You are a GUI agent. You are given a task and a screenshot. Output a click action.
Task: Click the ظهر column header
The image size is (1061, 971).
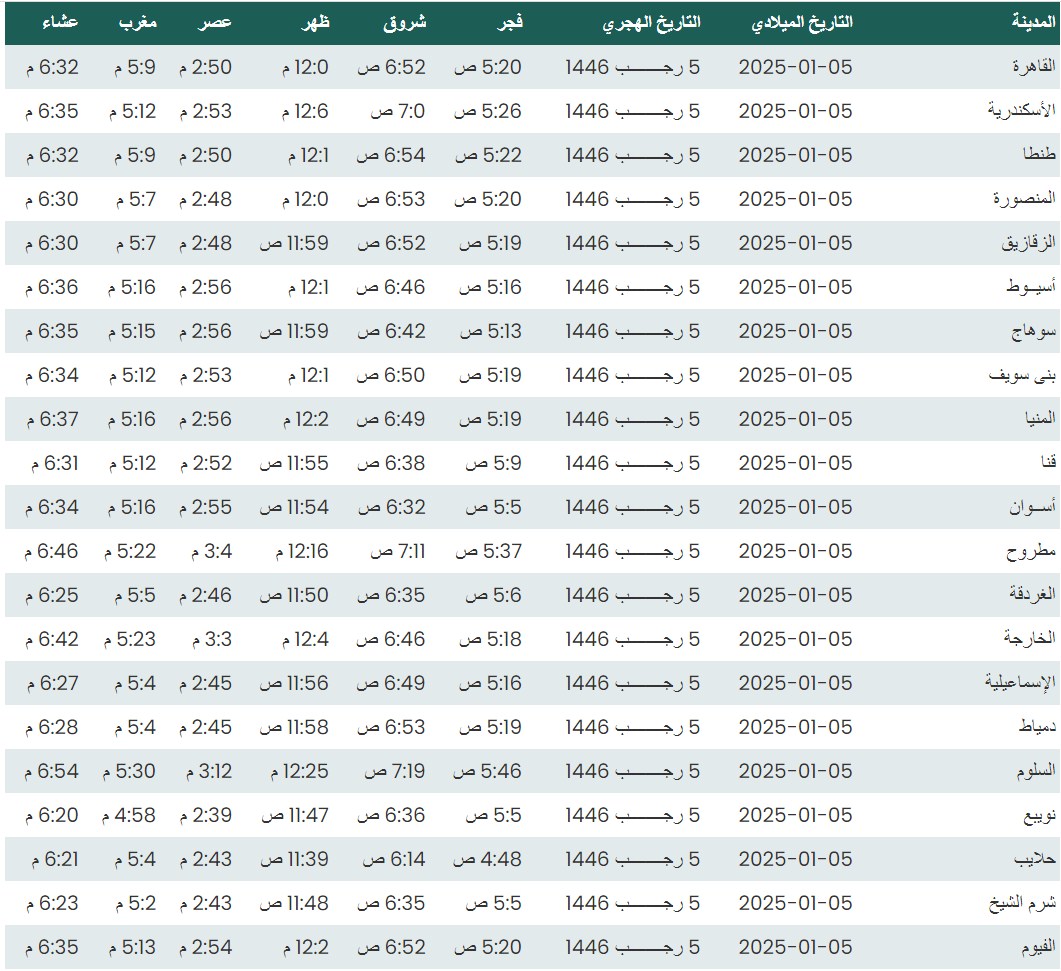(x=313, y=23)
